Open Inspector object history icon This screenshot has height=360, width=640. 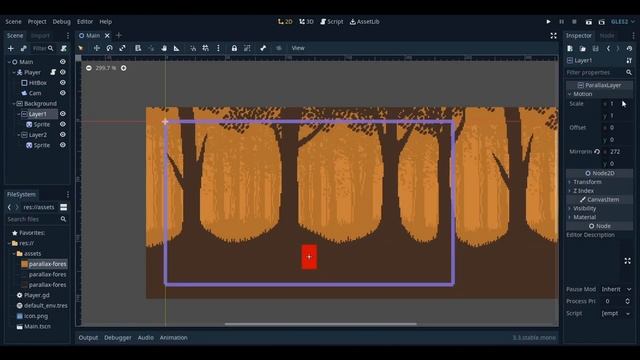point(629,49)
